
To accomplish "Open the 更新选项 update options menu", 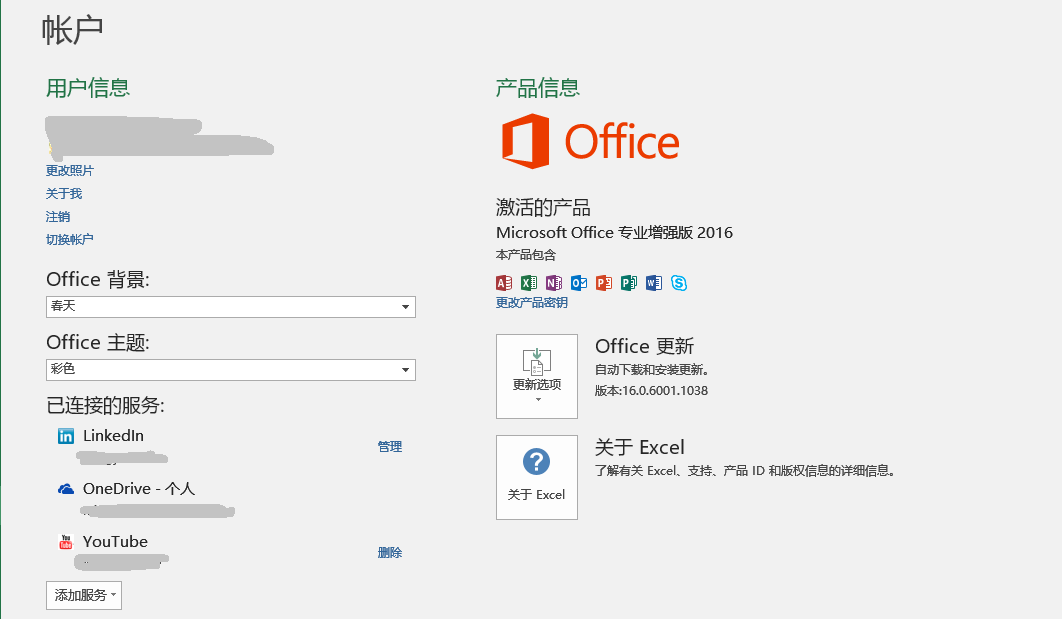I will pos(537,376).
